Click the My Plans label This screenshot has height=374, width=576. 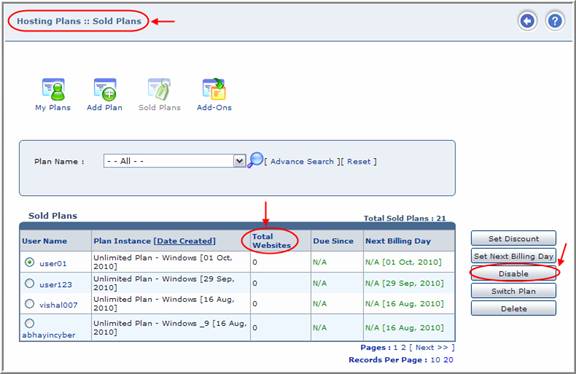[x=53, y=108]
